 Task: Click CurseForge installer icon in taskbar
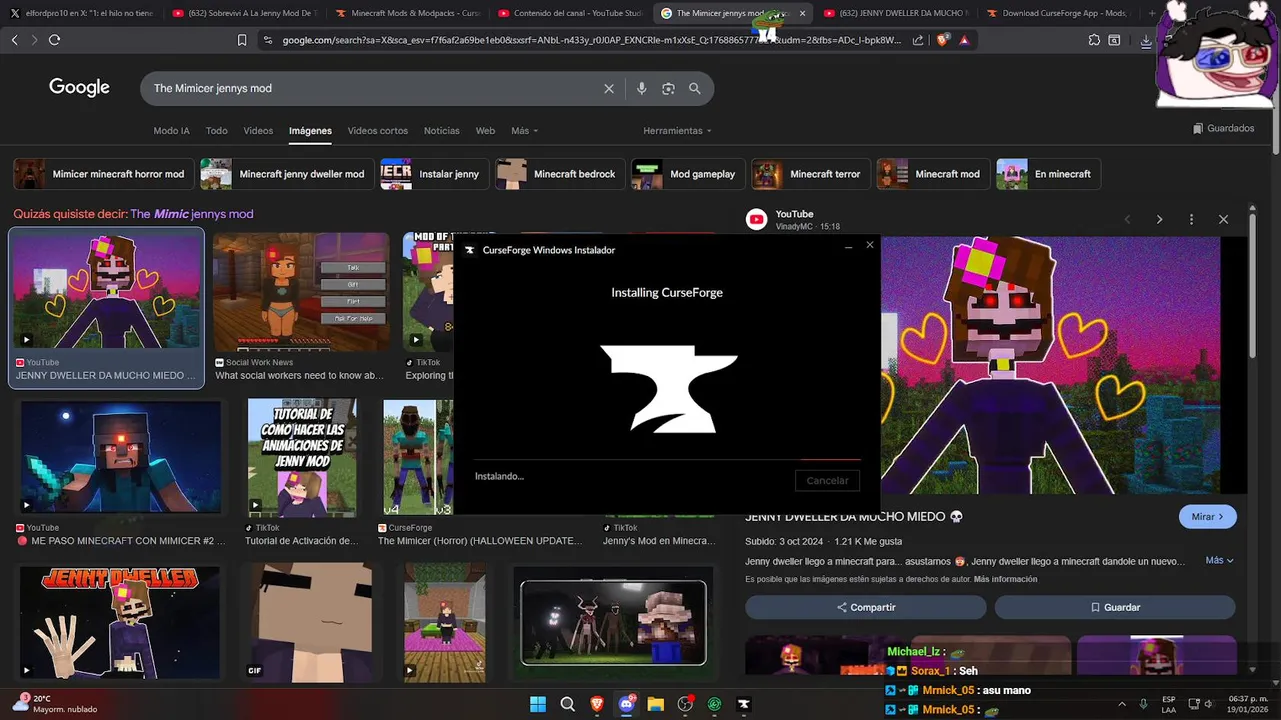click(x=743, y=704)
